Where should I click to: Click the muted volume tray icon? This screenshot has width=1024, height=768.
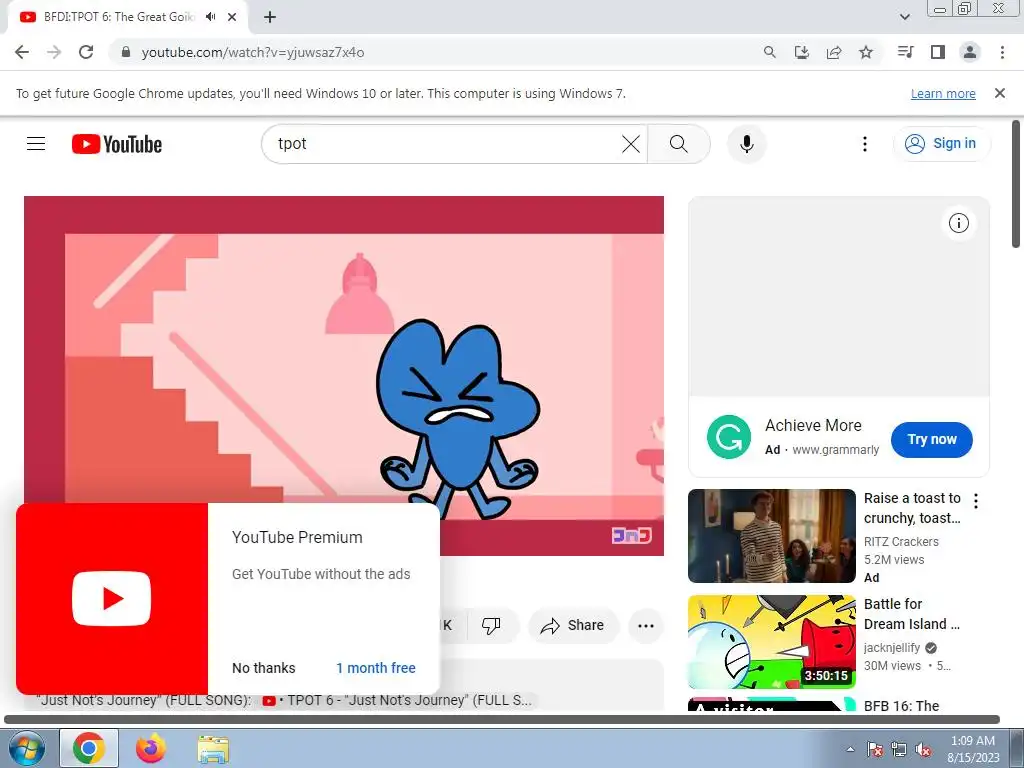pos(923,750)
